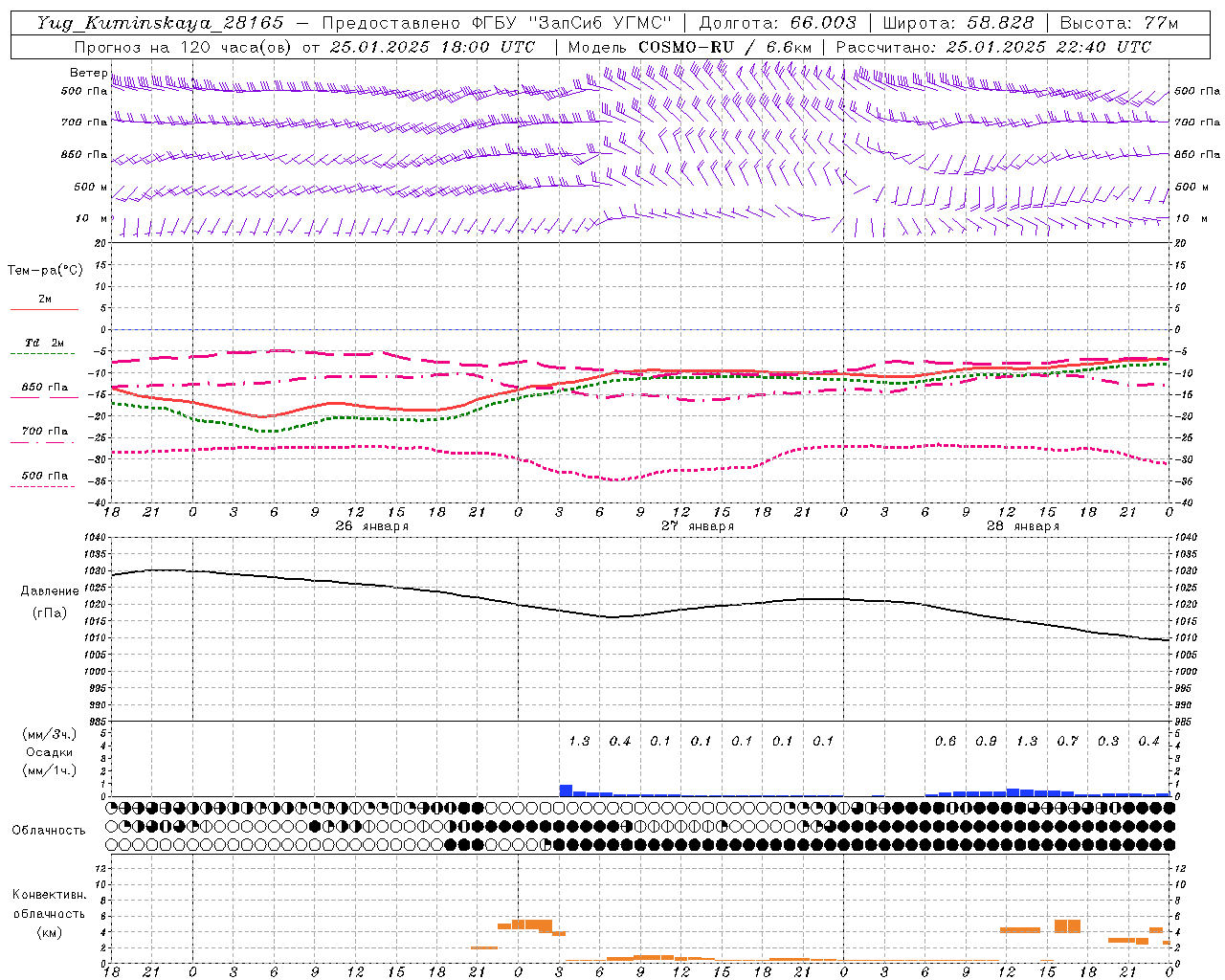This screenshot has height=980, width=1225.
Task: Click the Модель COSMO-RU / 6.6км label
Action: tap(690, 47)
